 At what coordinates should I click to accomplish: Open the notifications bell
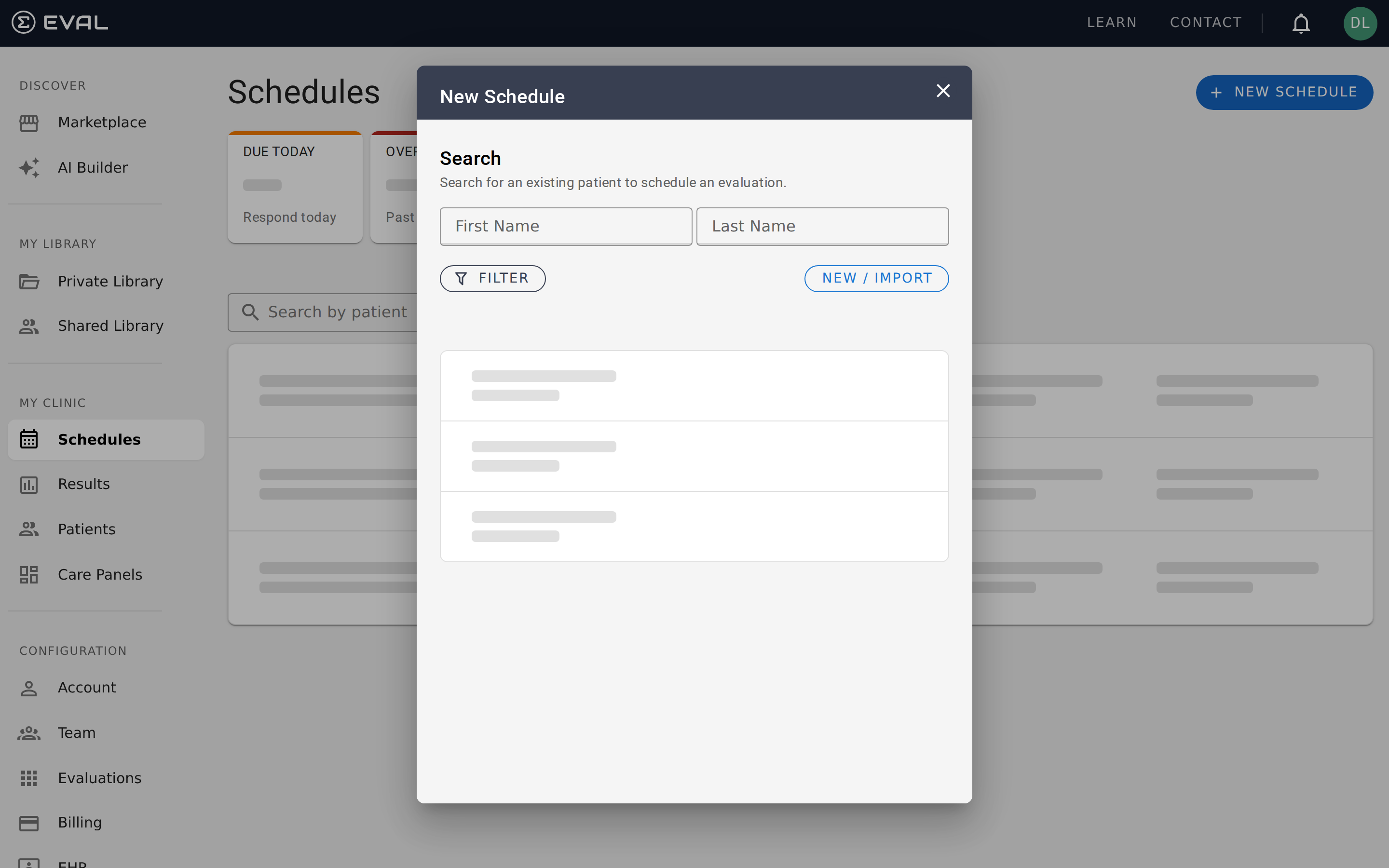click(x=1300, y=23)
